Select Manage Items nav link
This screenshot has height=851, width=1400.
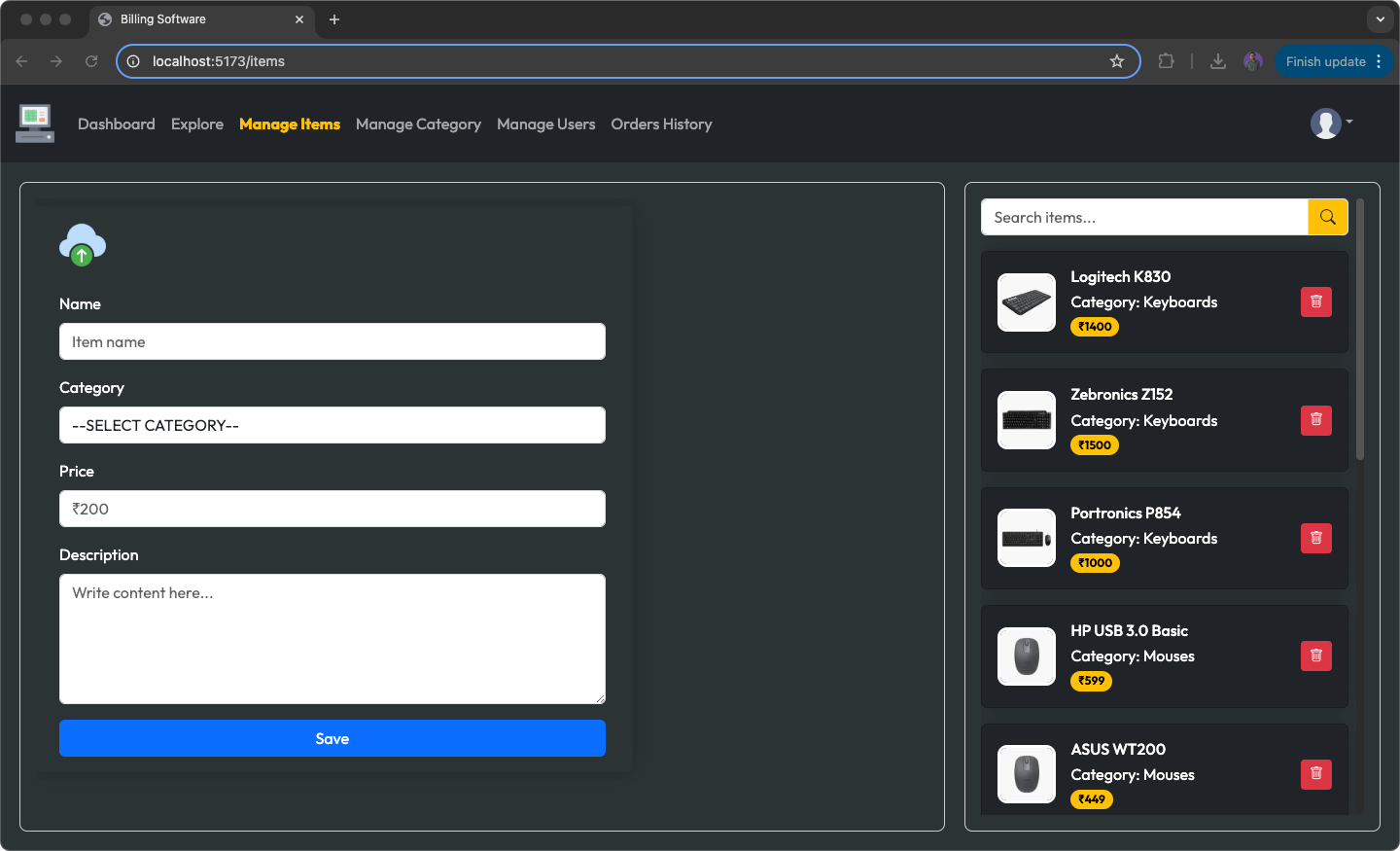tap(290, 124)
